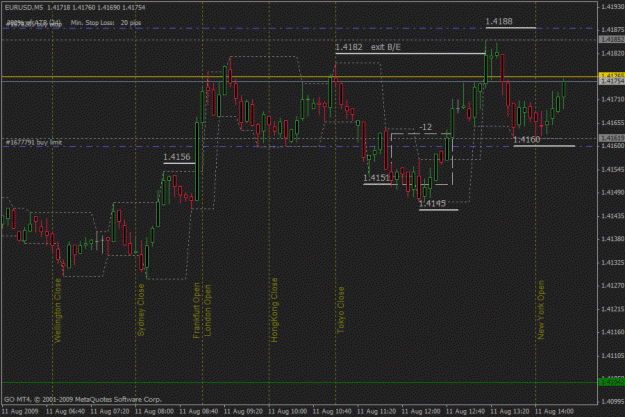The width and height of the screenshot is (625, 417).
Task: Click the Frankfurt Open session label
Action: click(x=197, y=311)
